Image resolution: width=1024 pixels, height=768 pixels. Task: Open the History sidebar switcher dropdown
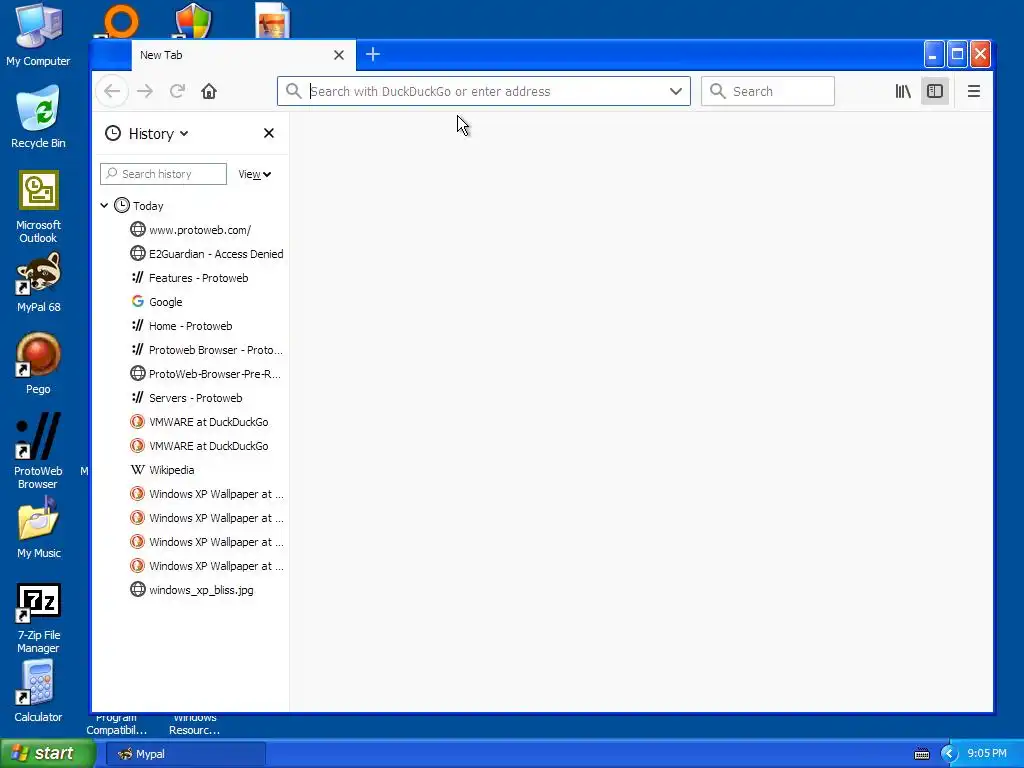[x=148, y=133]
